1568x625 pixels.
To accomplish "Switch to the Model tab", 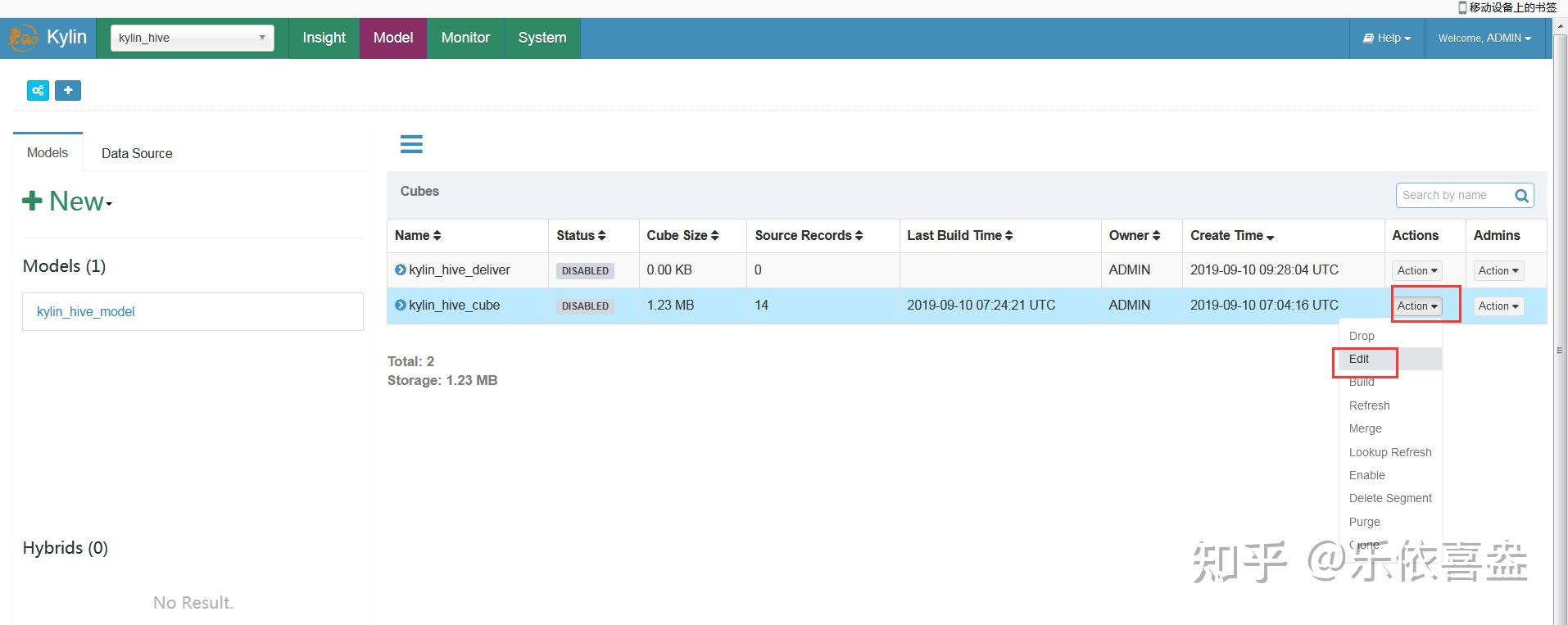I will click(x=393, y=38).
